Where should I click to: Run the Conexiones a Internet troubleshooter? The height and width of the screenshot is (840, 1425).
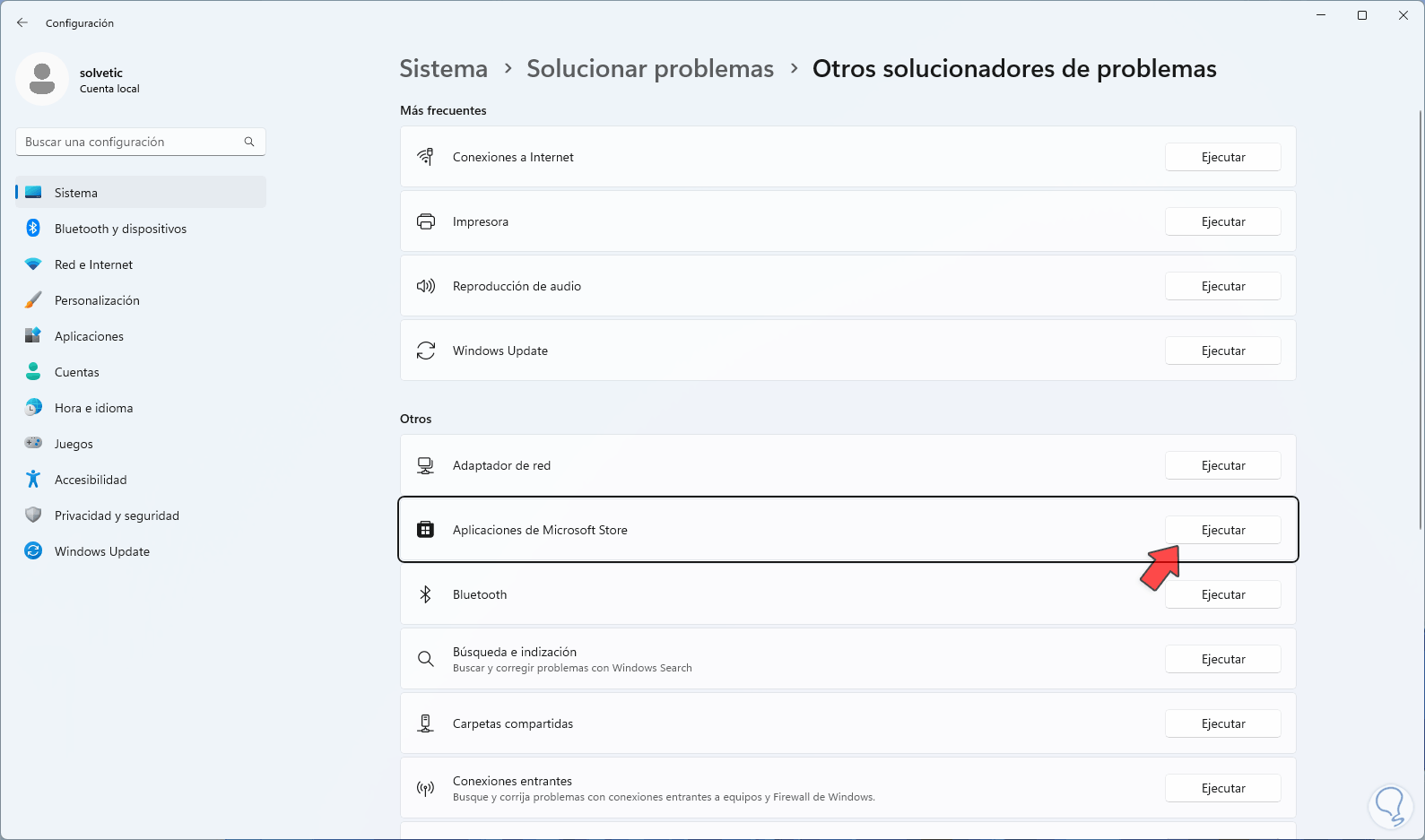click(x=1222, y=157)
